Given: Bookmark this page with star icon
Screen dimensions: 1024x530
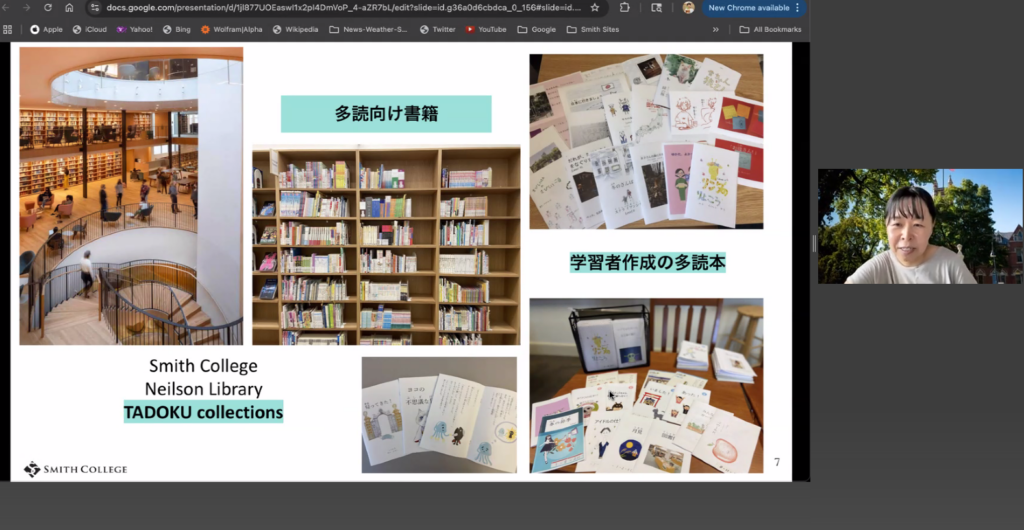Looking at the screenshot, I should point(595,8).
